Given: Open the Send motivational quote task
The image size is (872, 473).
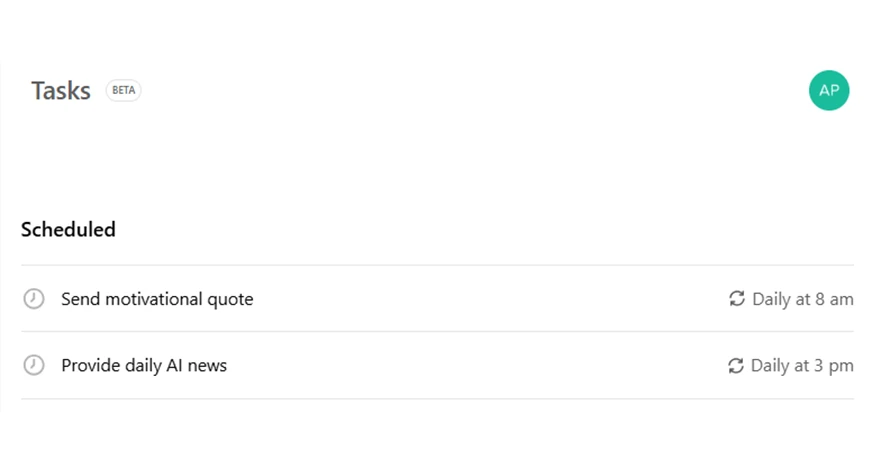Looking at the screenshot, I should (x=437, y=298).
